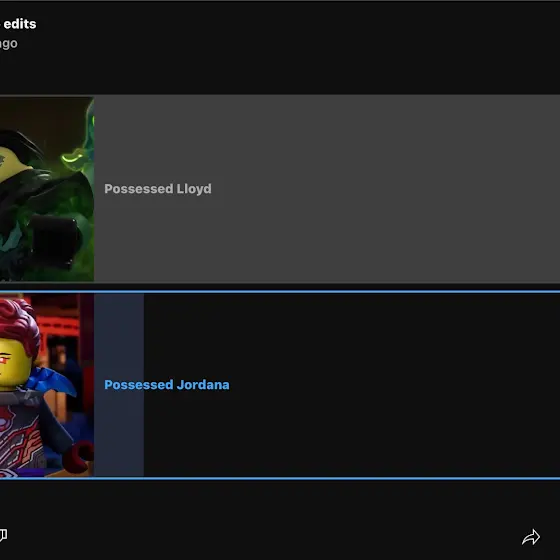Click the share arrow icon

531,537
